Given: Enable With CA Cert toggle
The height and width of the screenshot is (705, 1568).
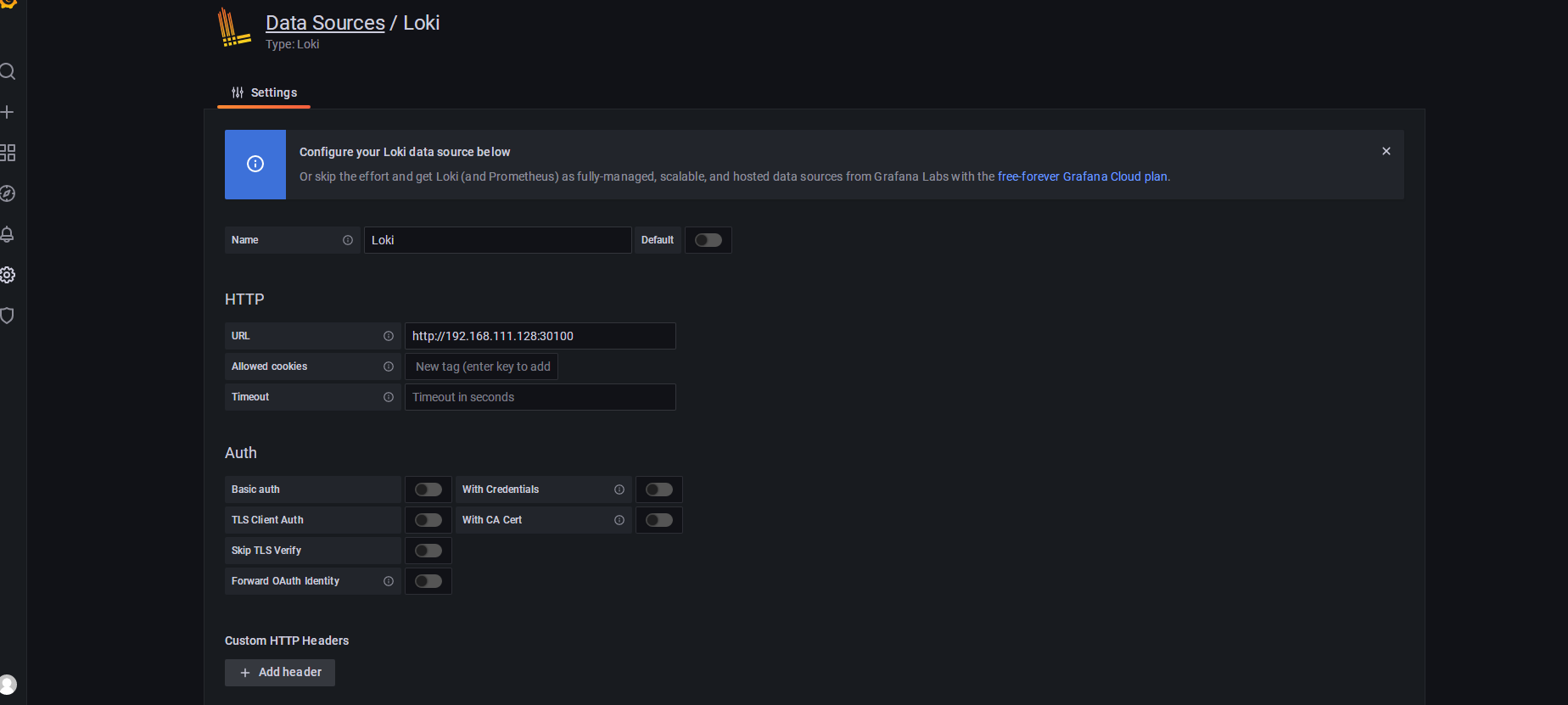Looking at the screenshot, I should coord(659,520).
